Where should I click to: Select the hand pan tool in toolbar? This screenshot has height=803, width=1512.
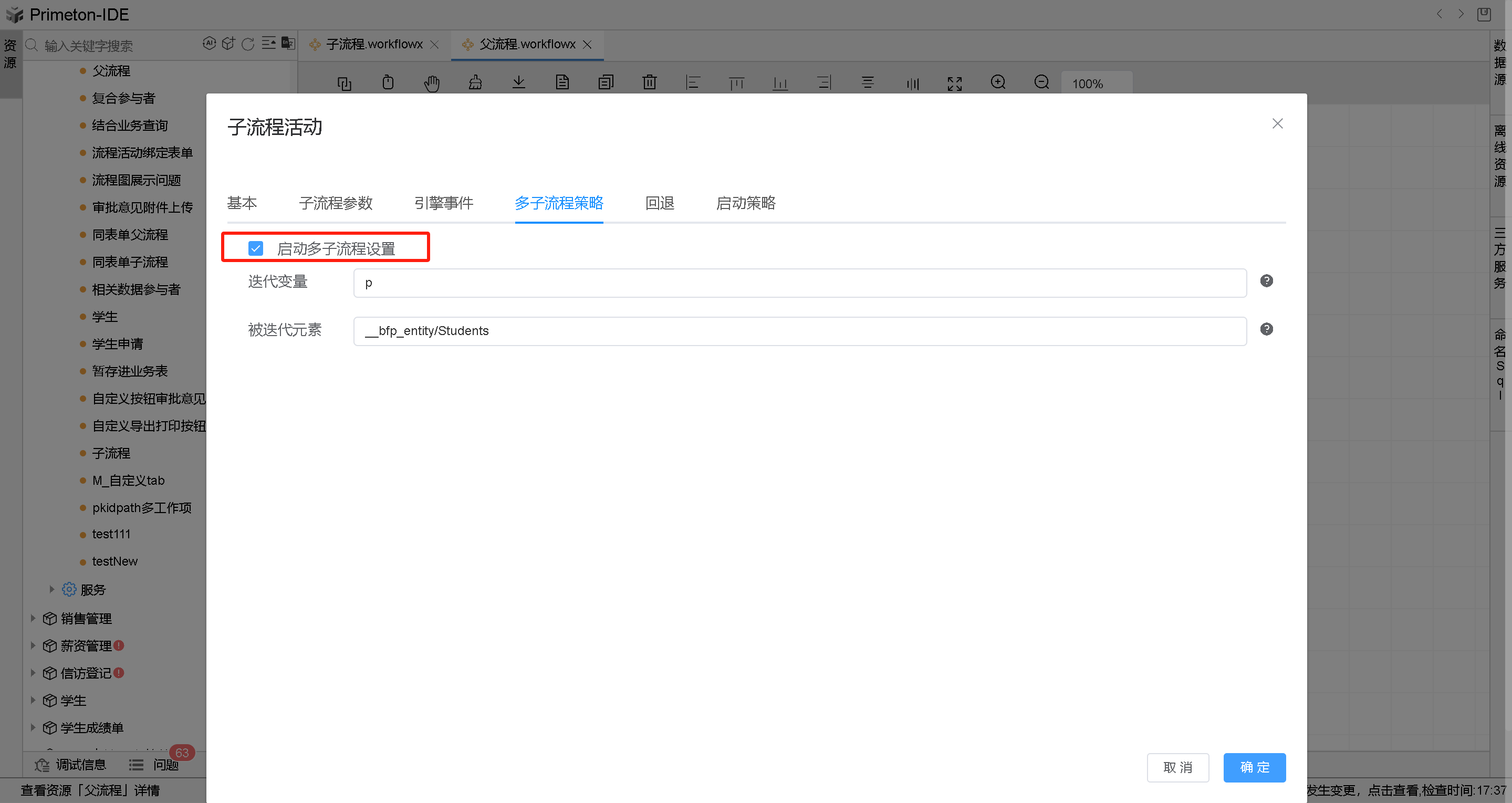pos(431,84)
